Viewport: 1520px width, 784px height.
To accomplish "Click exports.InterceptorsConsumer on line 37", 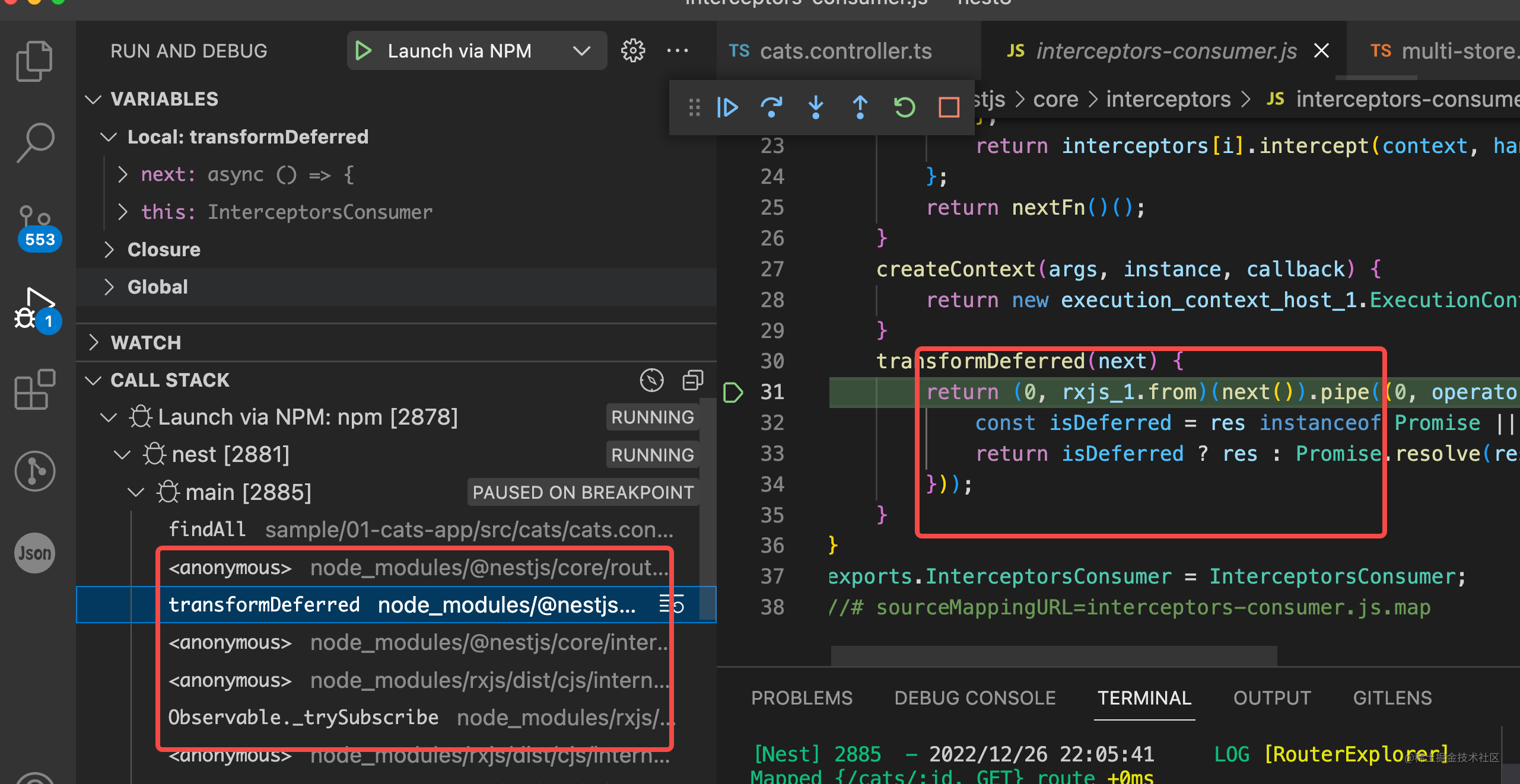I will [1000, 576].
